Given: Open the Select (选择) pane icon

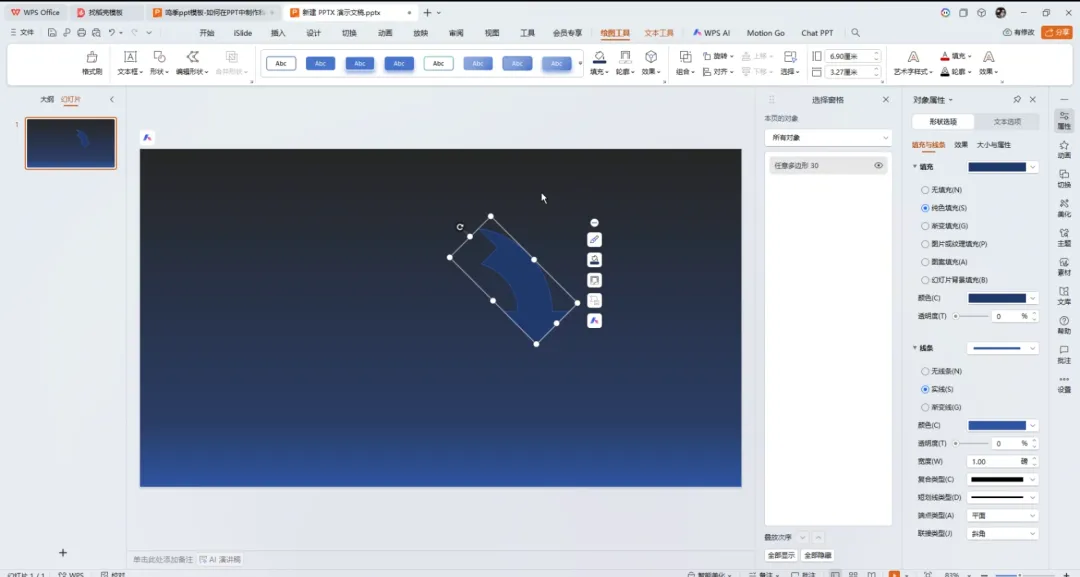Looking at the screenshot, I should point(790,58).
